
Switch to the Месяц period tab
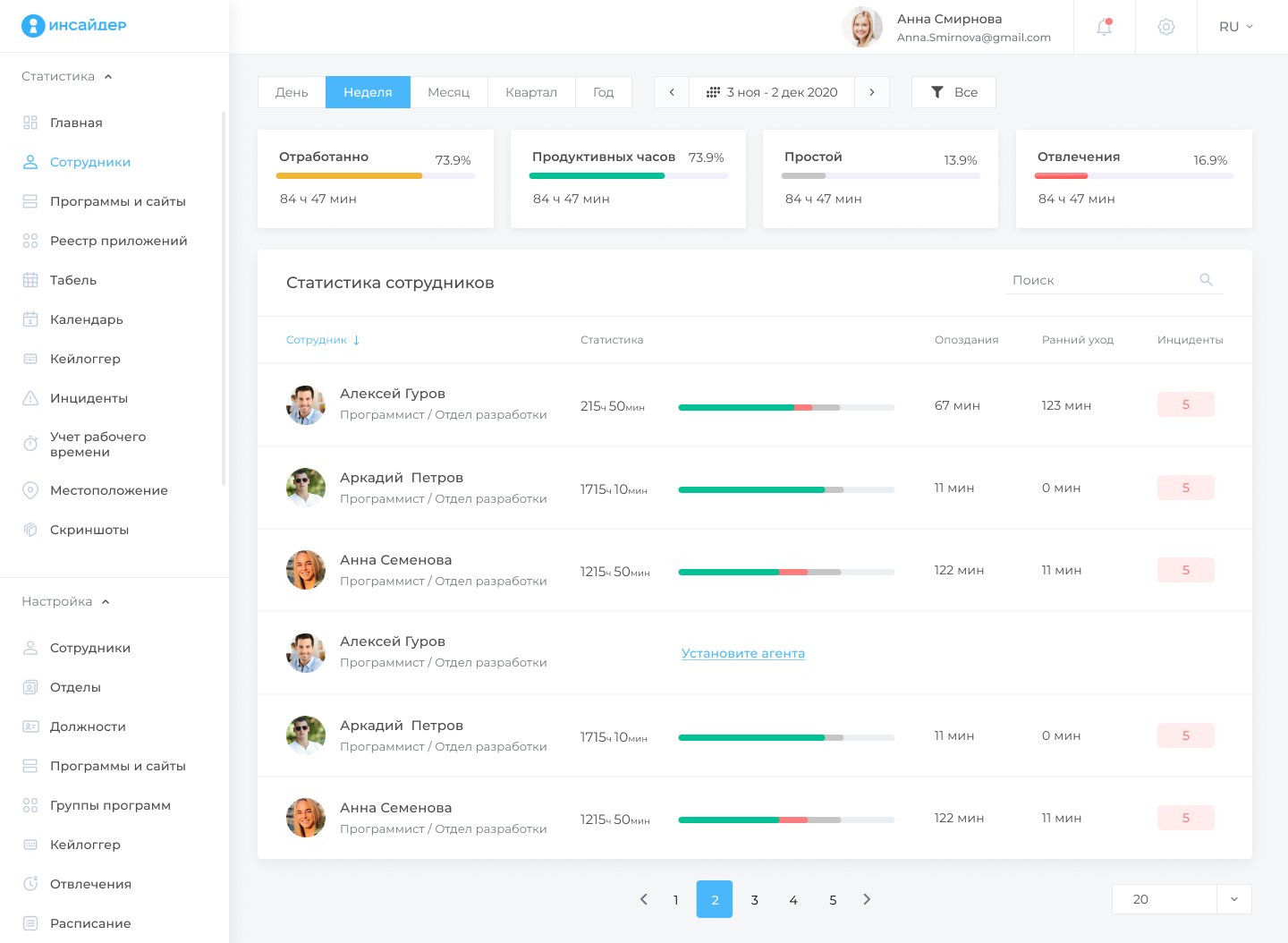click(448, 92)
